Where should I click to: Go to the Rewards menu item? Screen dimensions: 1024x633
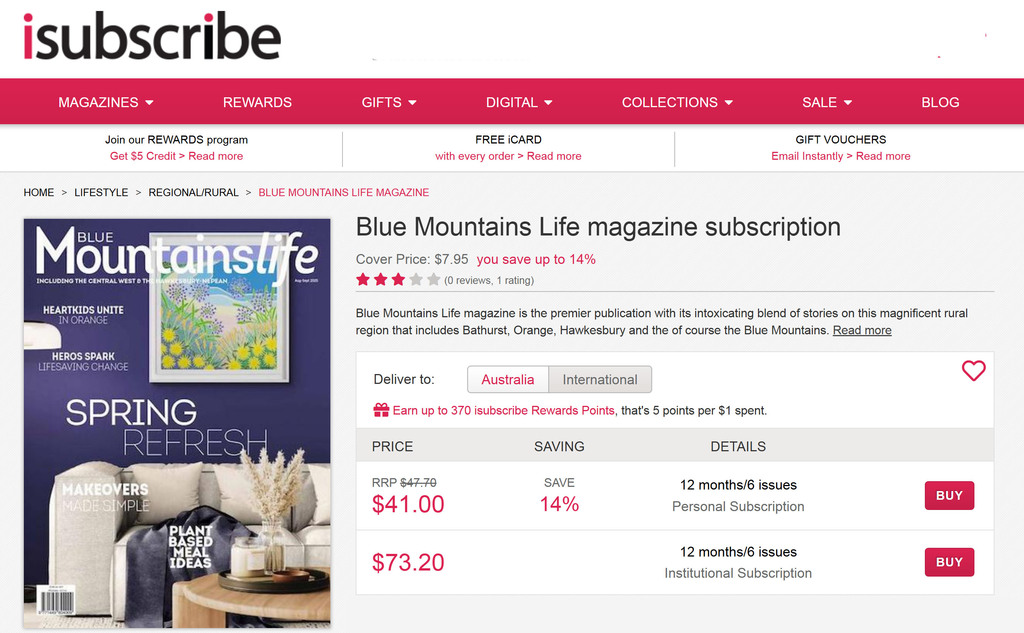tap(257, 102)
